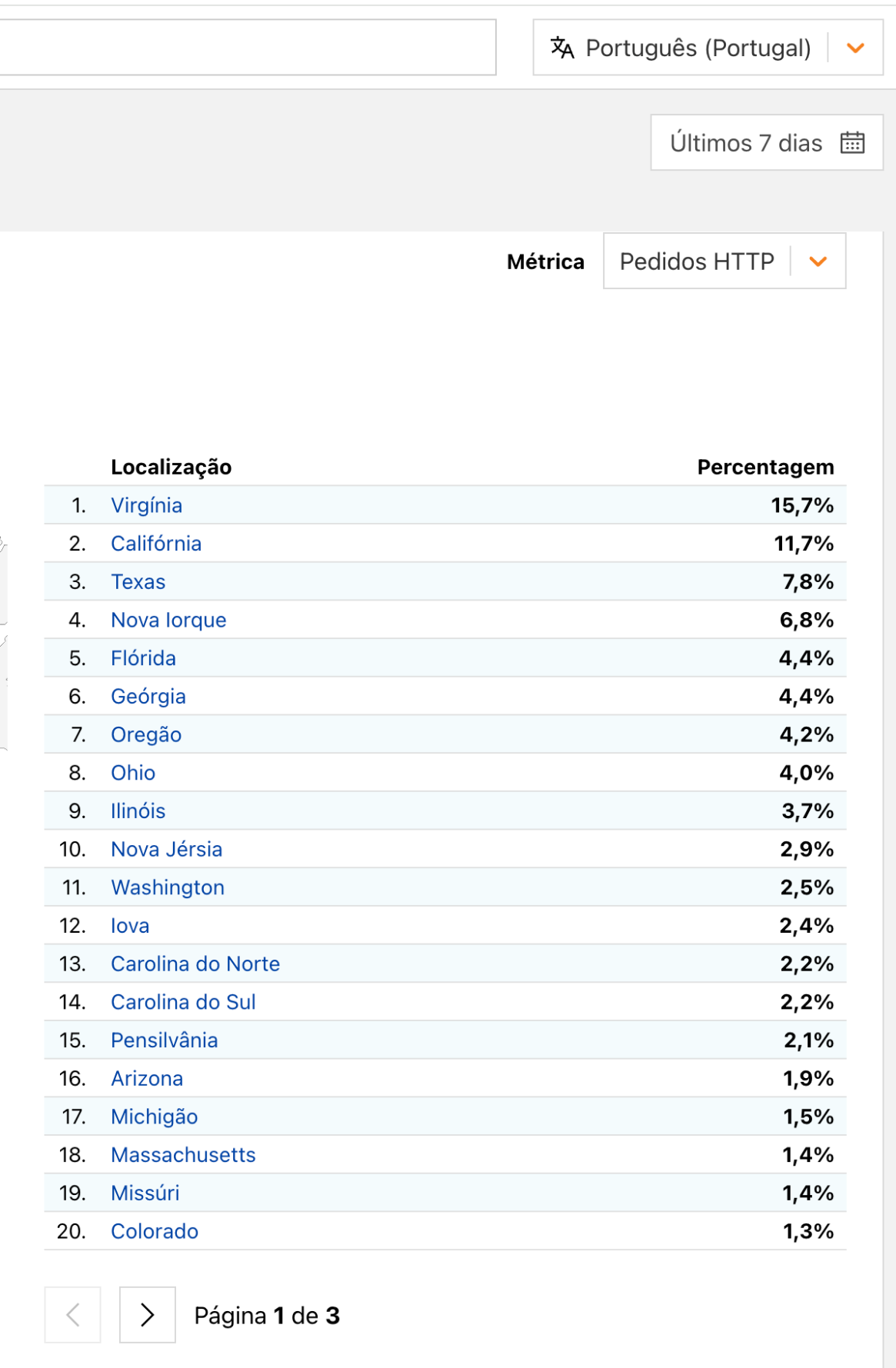This screenshot has width=896, height=1368.
Task: Select the Texas location link
Action: tap(138, 582)
